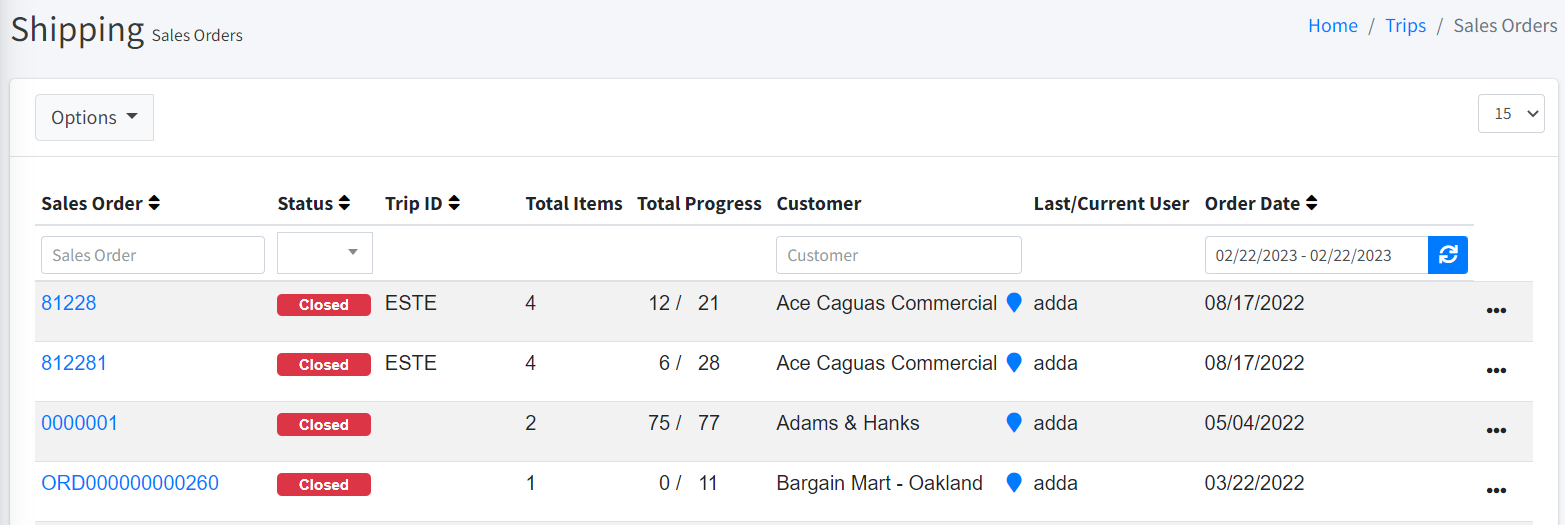Click location pin for Bargain Mart - Oakland
This screenshot has width=1565, height=525.
[x=1013, y=483]
